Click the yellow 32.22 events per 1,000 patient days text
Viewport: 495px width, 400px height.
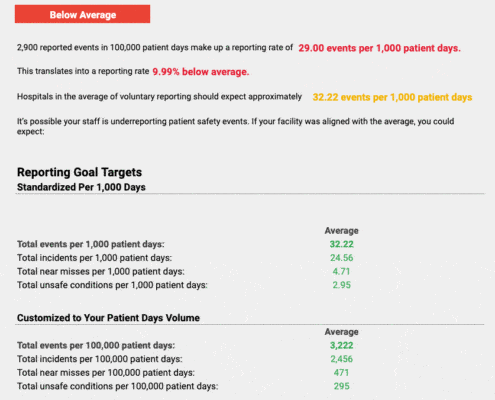coord(392,97)
